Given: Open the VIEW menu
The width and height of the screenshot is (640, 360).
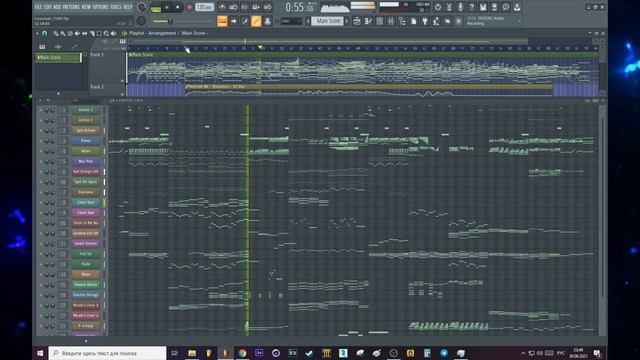Looking at the screenshot, I should pyautogui.click(x=87, y=7).
